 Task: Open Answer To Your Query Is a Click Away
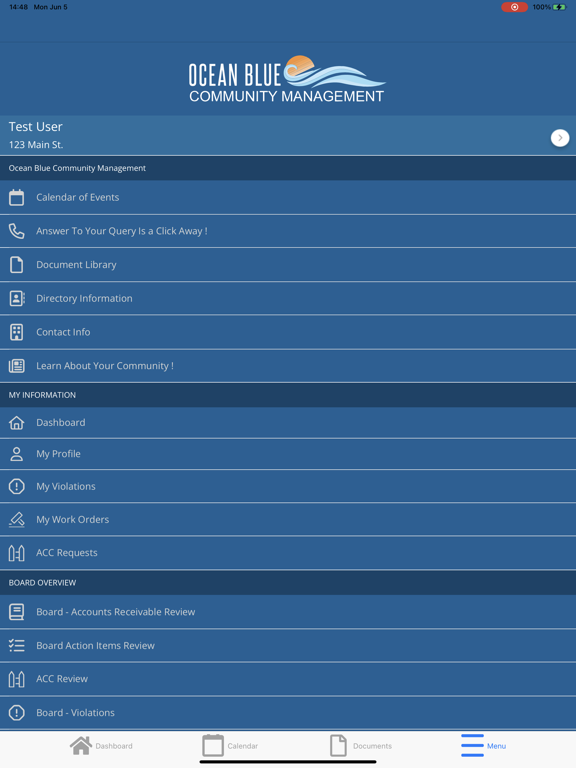pos(288,231)
